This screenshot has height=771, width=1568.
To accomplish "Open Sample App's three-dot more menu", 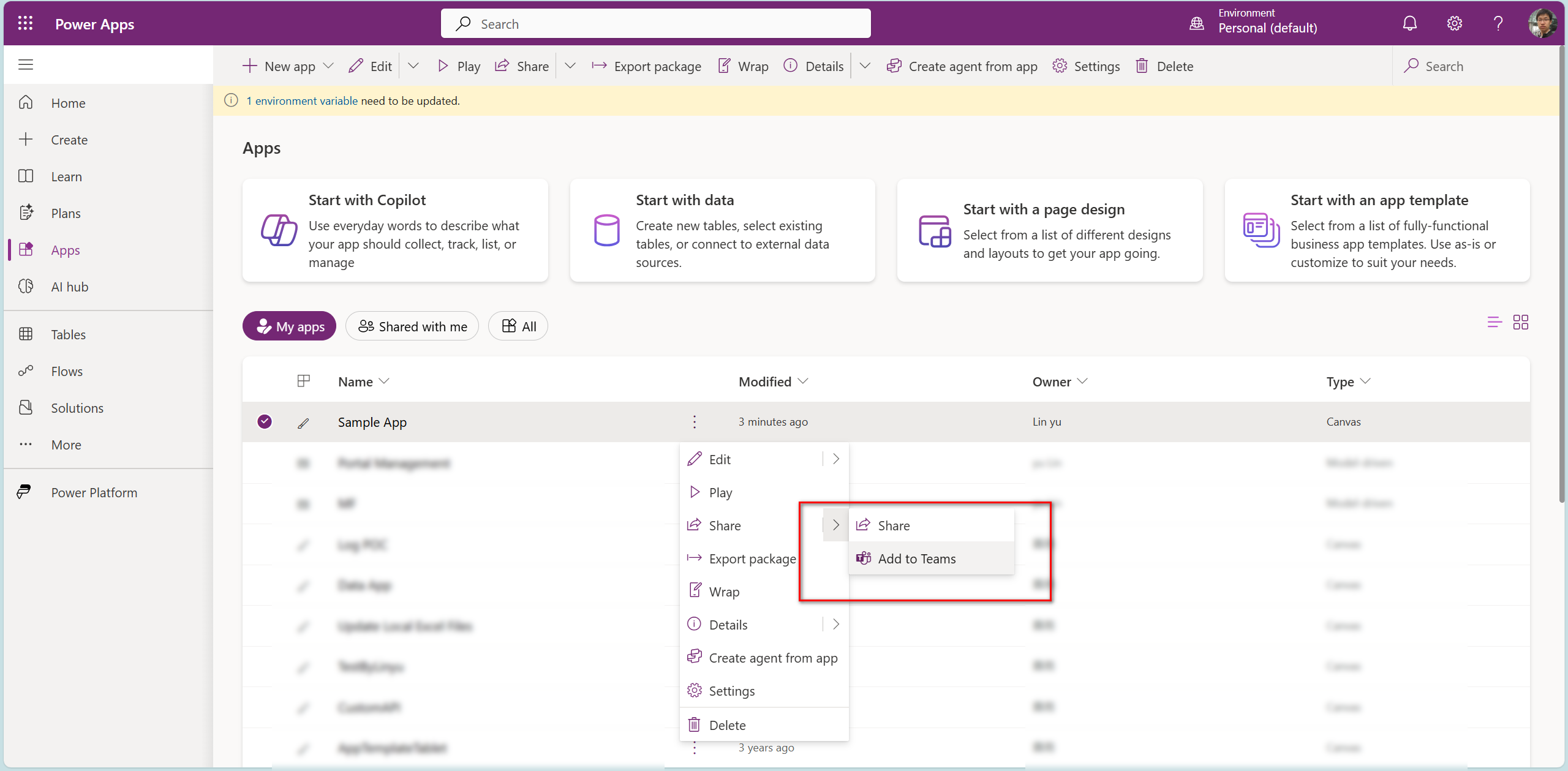I will point(694,422).
